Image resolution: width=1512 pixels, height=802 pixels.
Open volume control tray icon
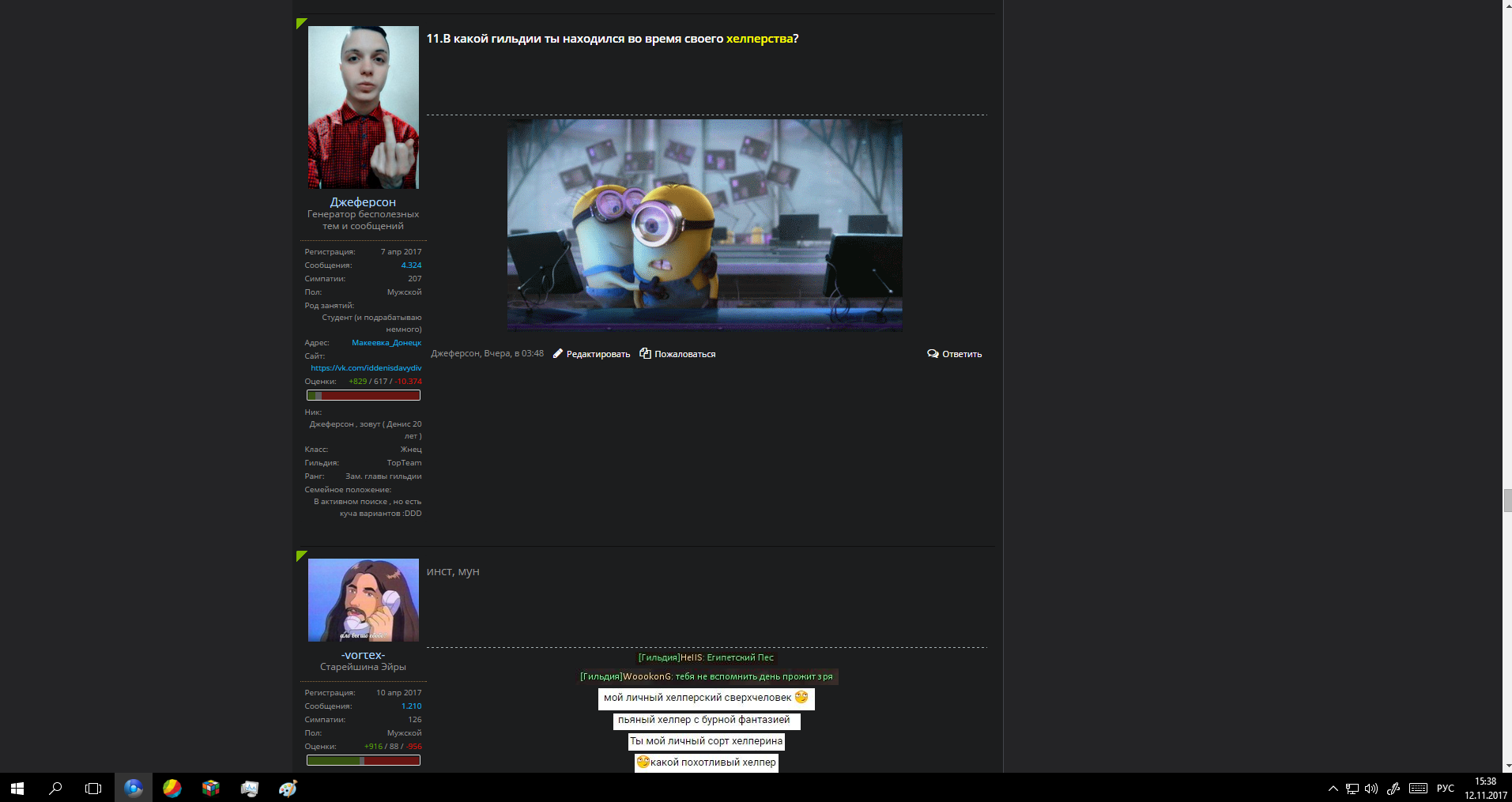[x=1371, y=789]
